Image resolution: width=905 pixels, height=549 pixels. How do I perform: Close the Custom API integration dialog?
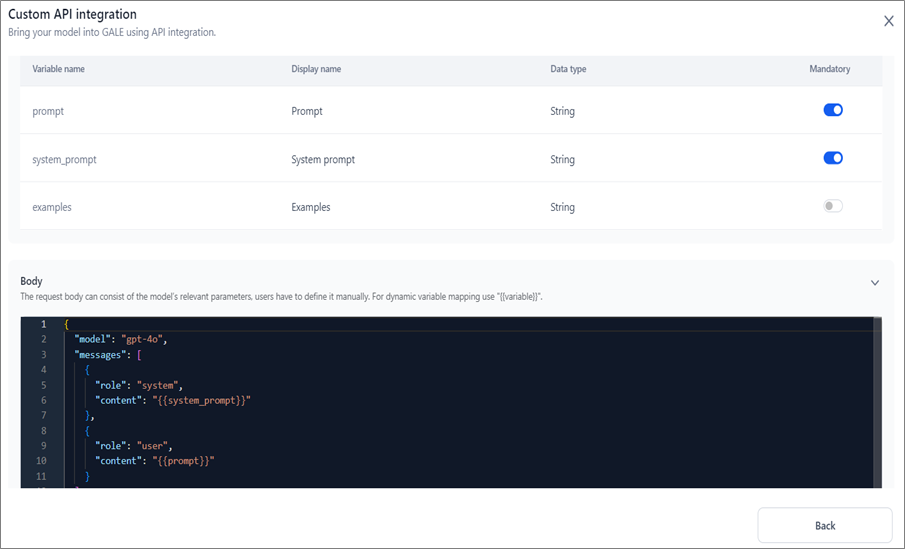(x=888, y=21)
